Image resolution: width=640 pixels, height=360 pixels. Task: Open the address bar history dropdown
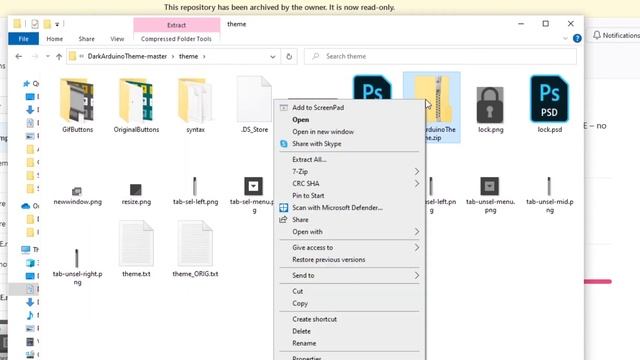coord(273,57)
